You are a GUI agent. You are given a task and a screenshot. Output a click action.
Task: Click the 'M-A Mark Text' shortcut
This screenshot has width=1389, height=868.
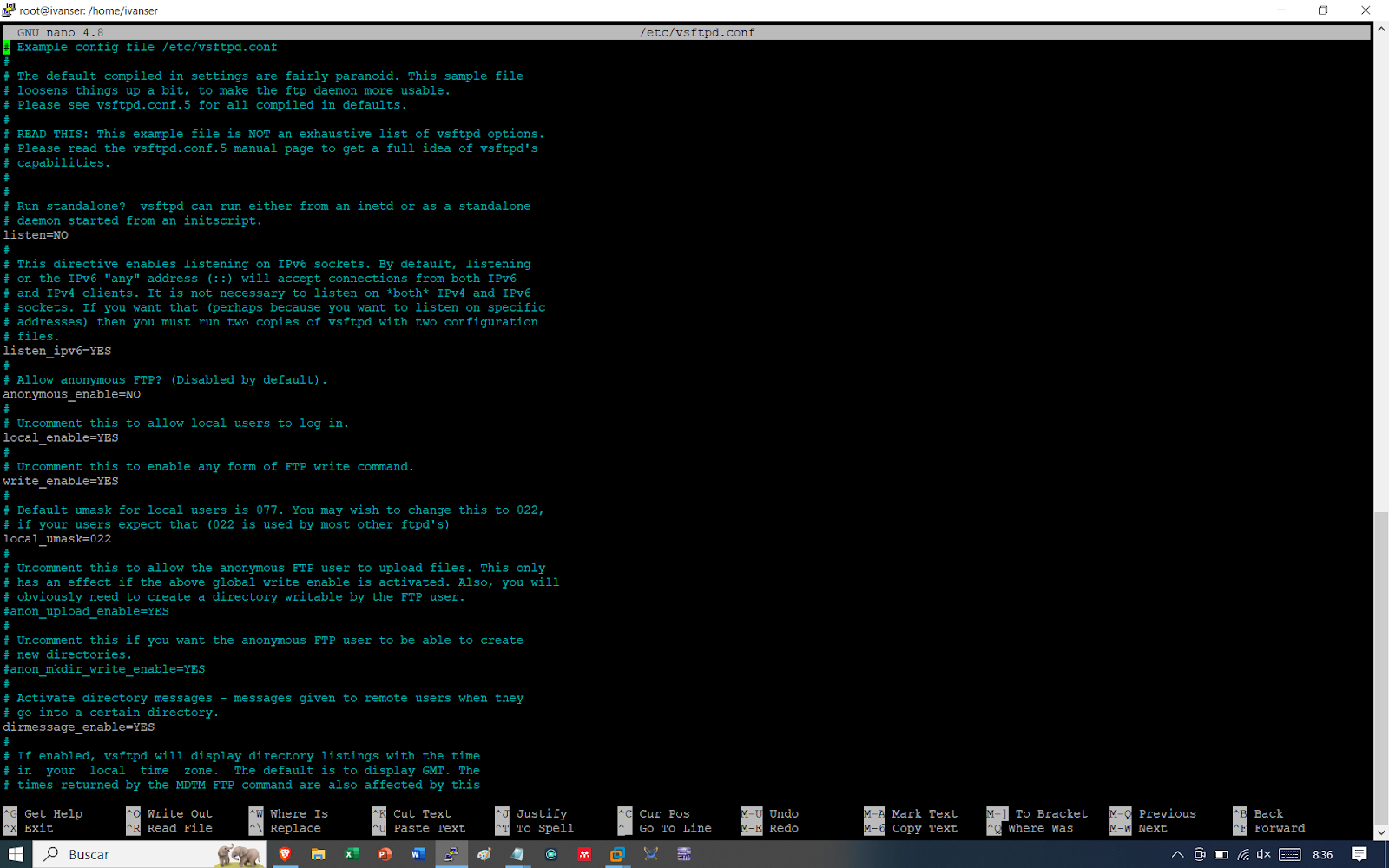click(911, 814)
